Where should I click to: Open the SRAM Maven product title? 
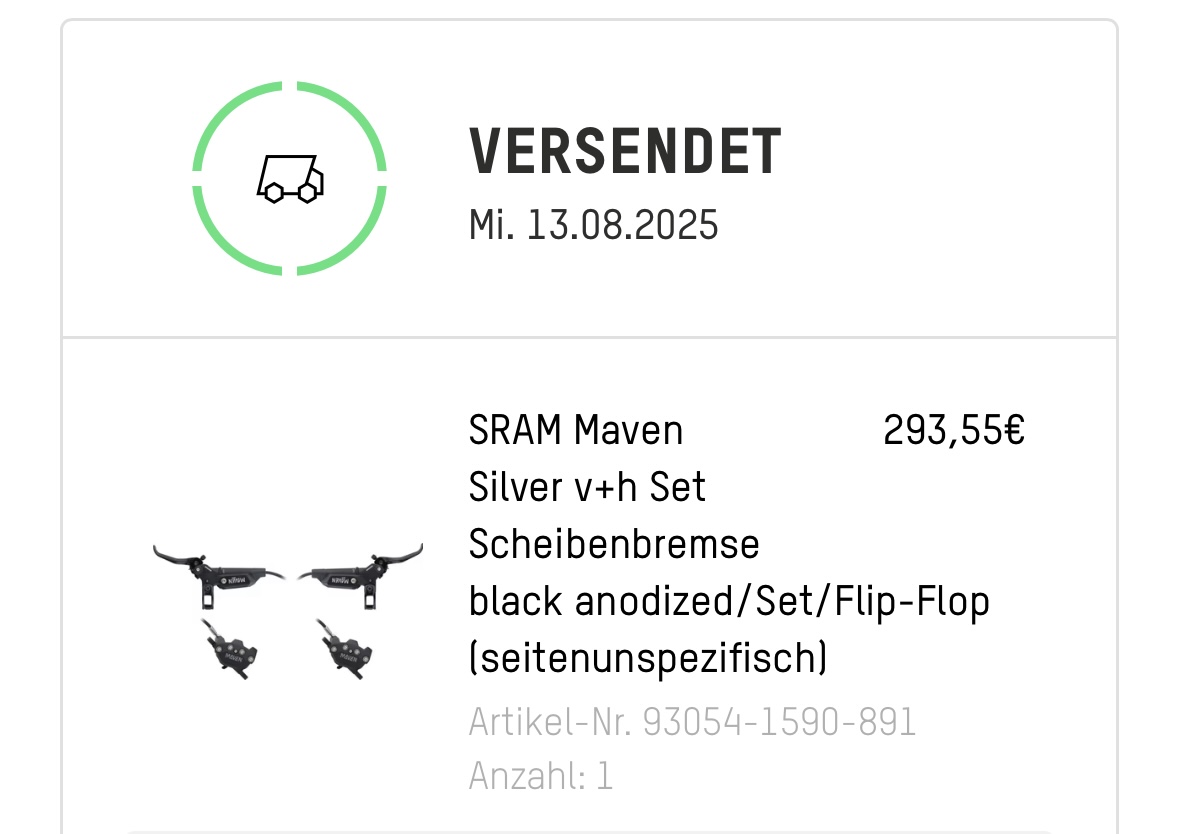(575, 431)
